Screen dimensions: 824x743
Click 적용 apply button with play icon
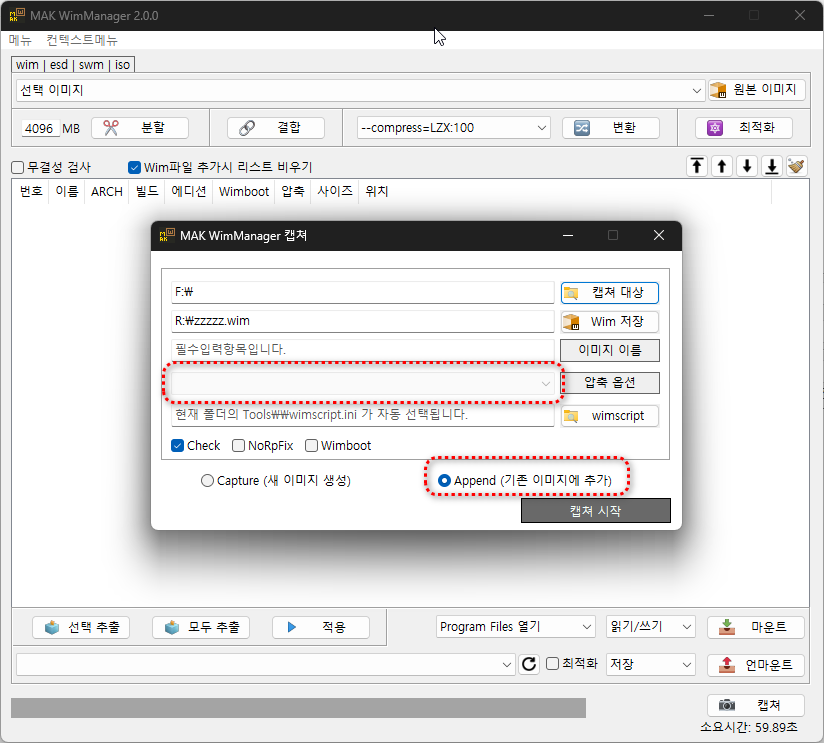[321, 627]
